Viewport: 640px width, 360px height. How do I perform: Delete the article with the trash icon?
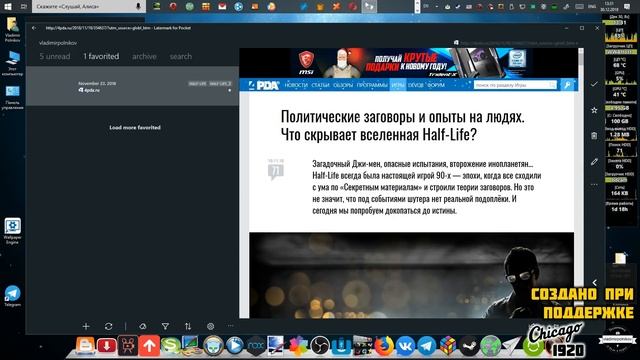[x=594, y=136]
